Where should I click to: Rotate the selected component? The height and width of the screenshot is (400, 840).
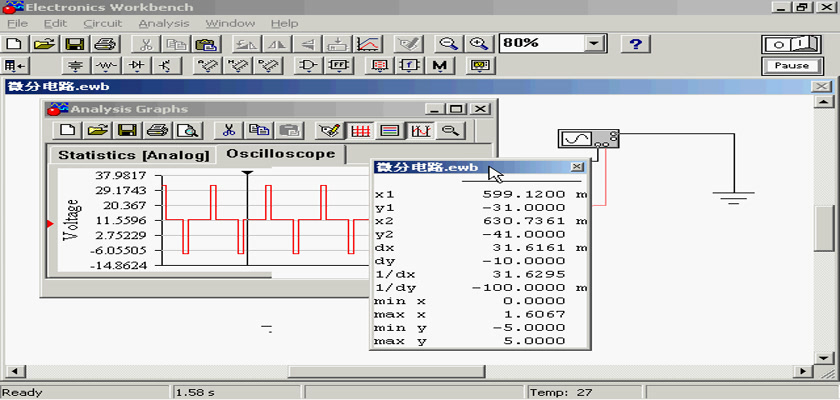coord(247,43)
